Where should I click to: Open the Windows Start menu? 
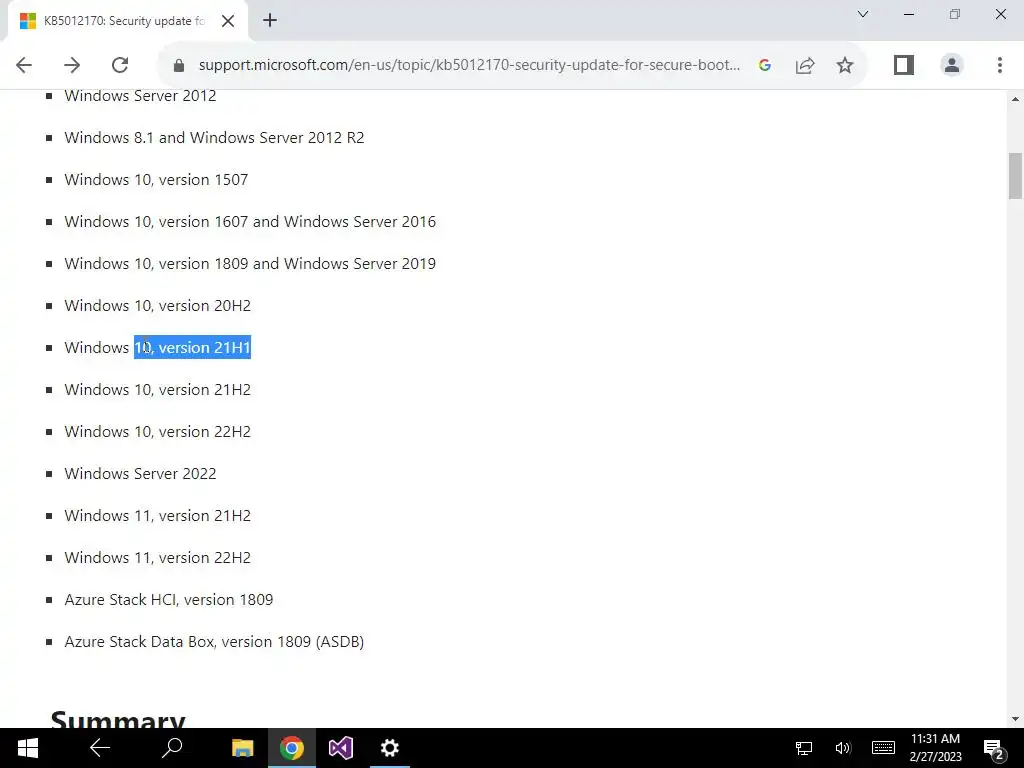(27, 748)
